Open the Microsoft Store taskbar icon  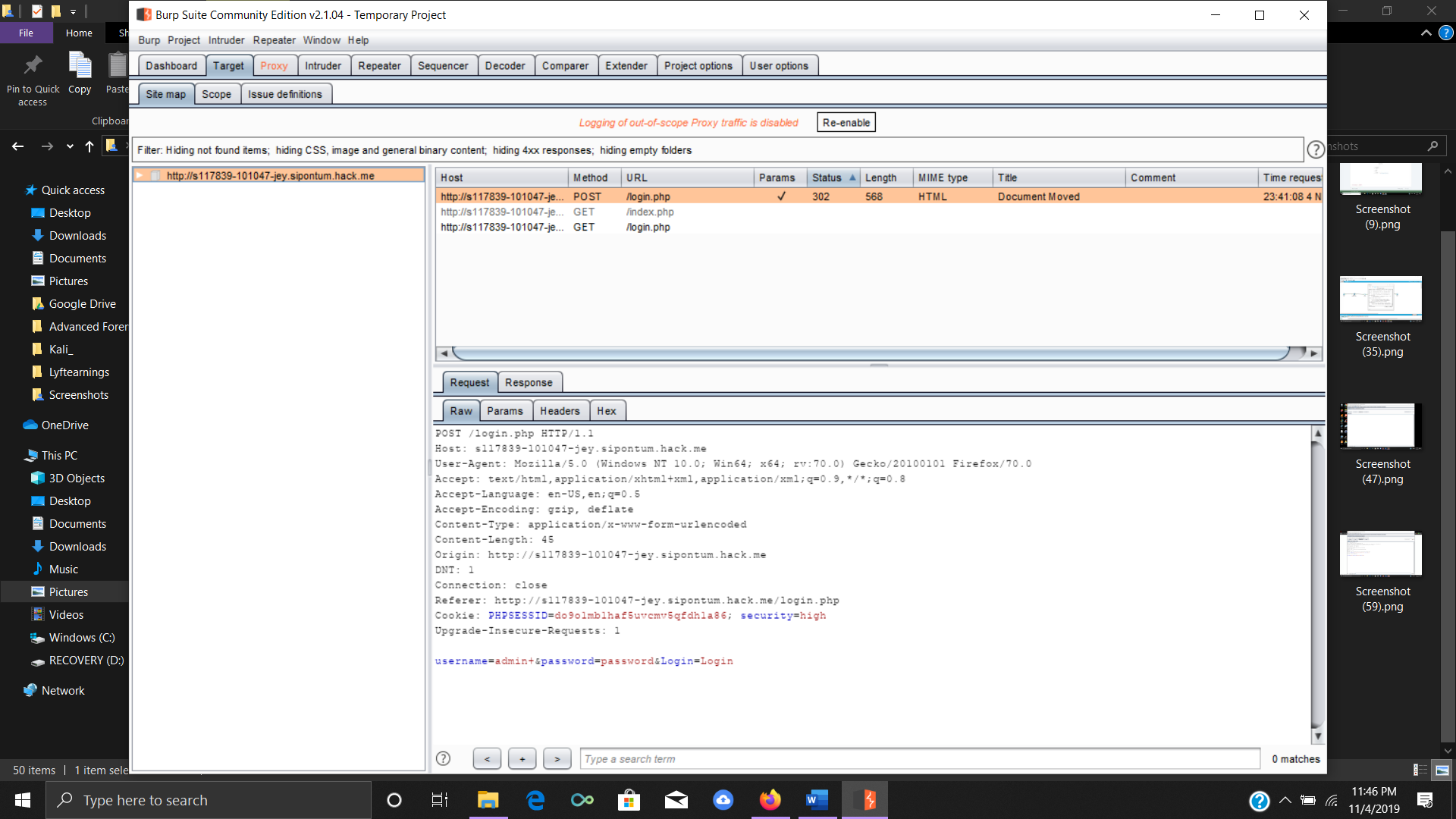coord(629,800)
